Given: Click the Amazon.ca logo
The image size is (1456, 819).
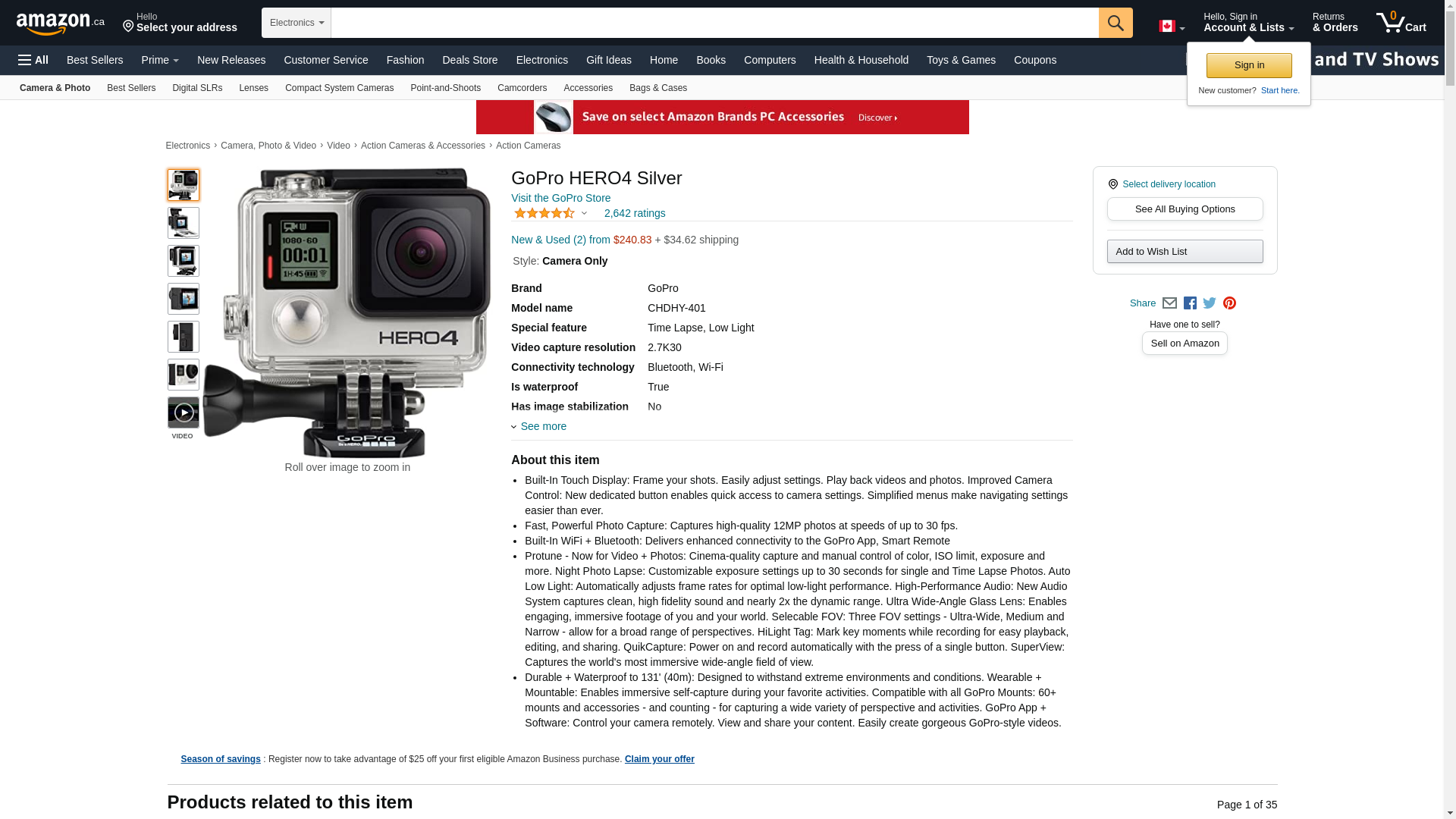Looking at the screenshot, I should tap(61, 23).
